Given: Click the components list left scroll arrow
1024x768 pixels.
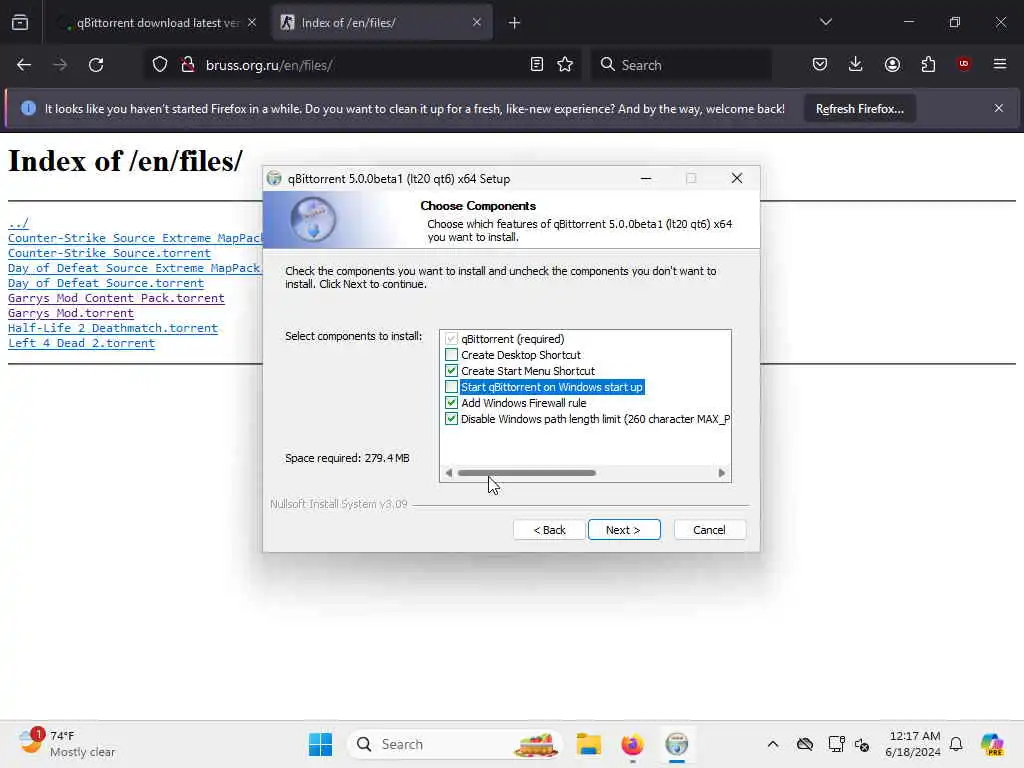Looking at the screenshot, I should tap(449, 473).
